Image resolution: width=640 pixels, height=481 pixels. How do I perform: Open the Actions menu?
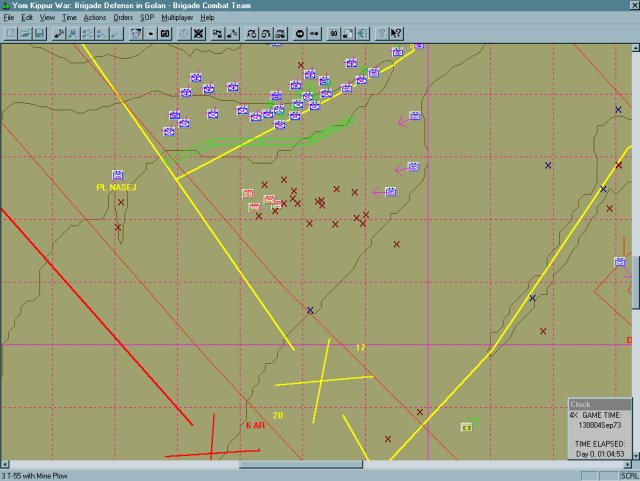[x=95, y=18]
